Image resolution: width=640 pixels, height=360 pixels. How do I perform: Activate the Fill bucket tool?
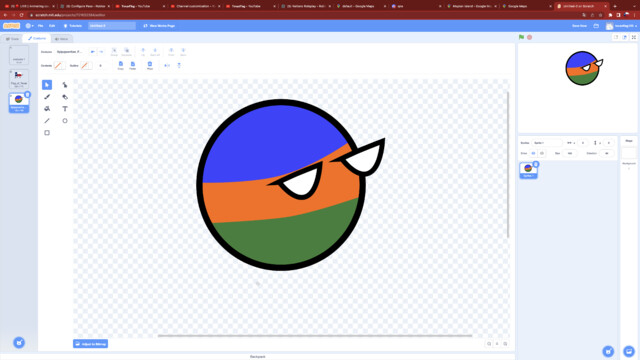(x=47, y=109)
